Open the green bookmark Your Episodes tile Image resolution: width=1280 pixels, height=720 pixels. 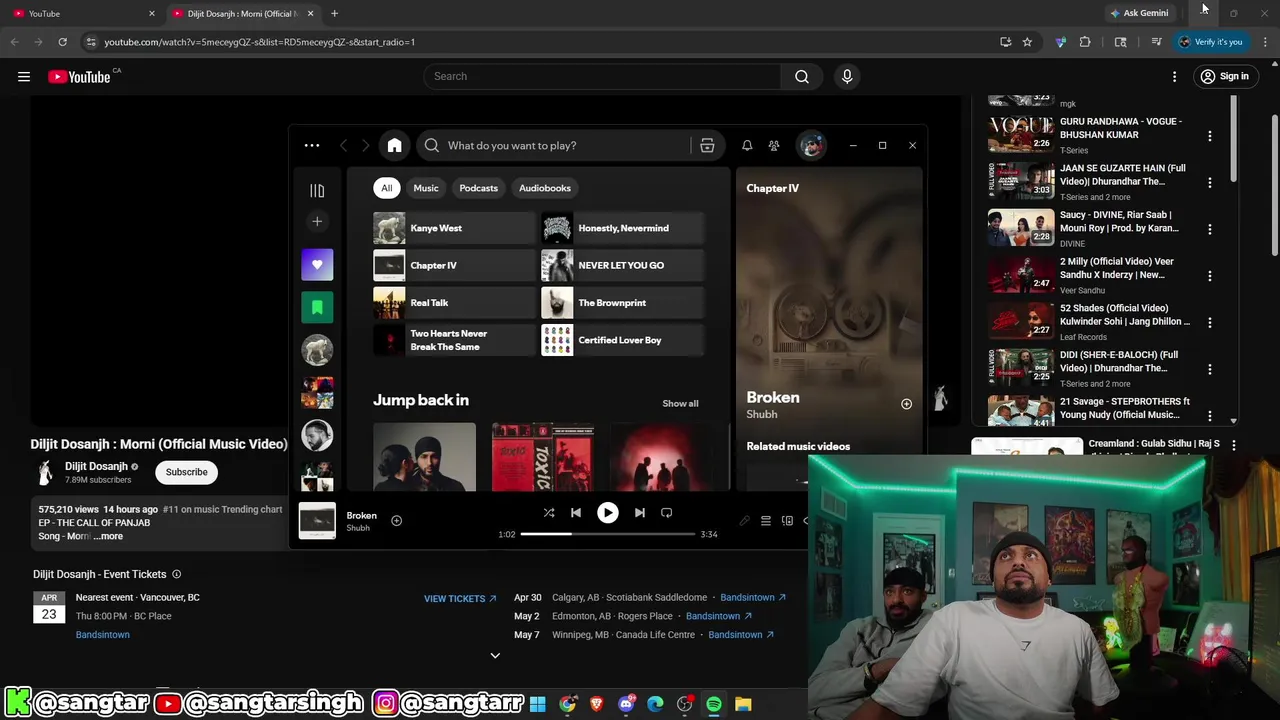pos(317,307)
